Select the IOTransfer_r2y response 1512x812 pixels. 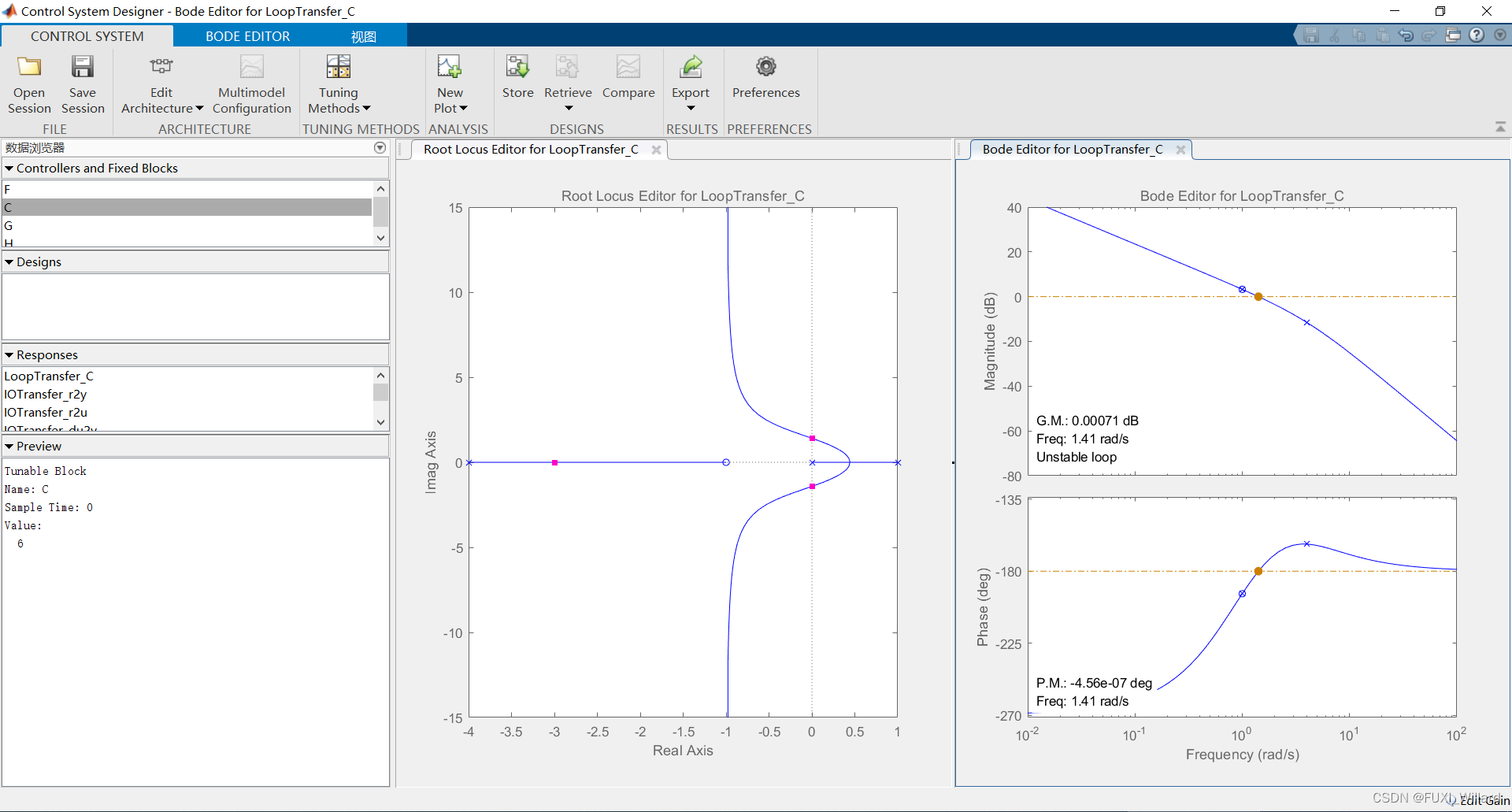click(187, 395)
